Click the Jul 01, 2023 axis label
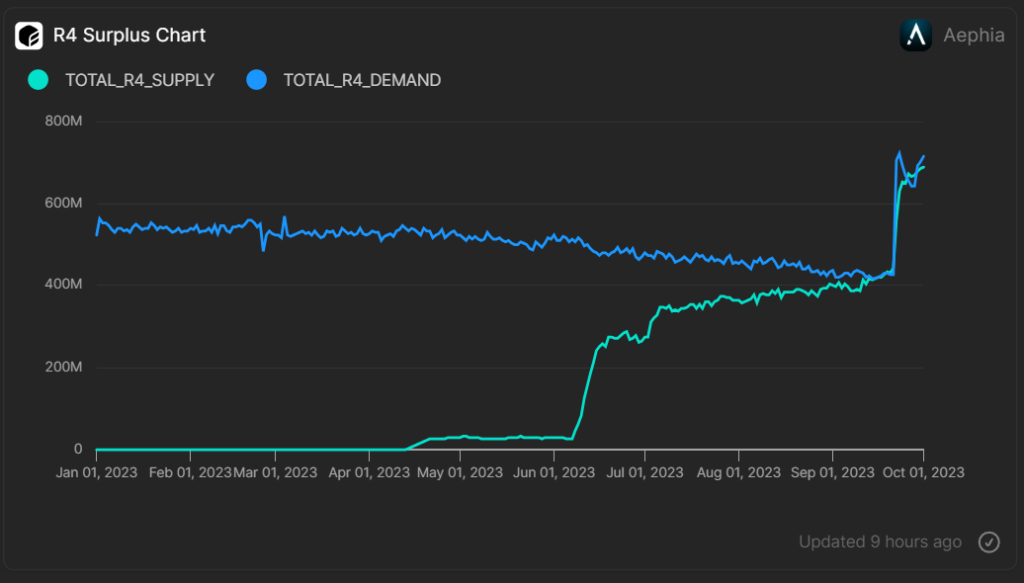This screenshot has width=1024, height=583. tap(643, 472)
